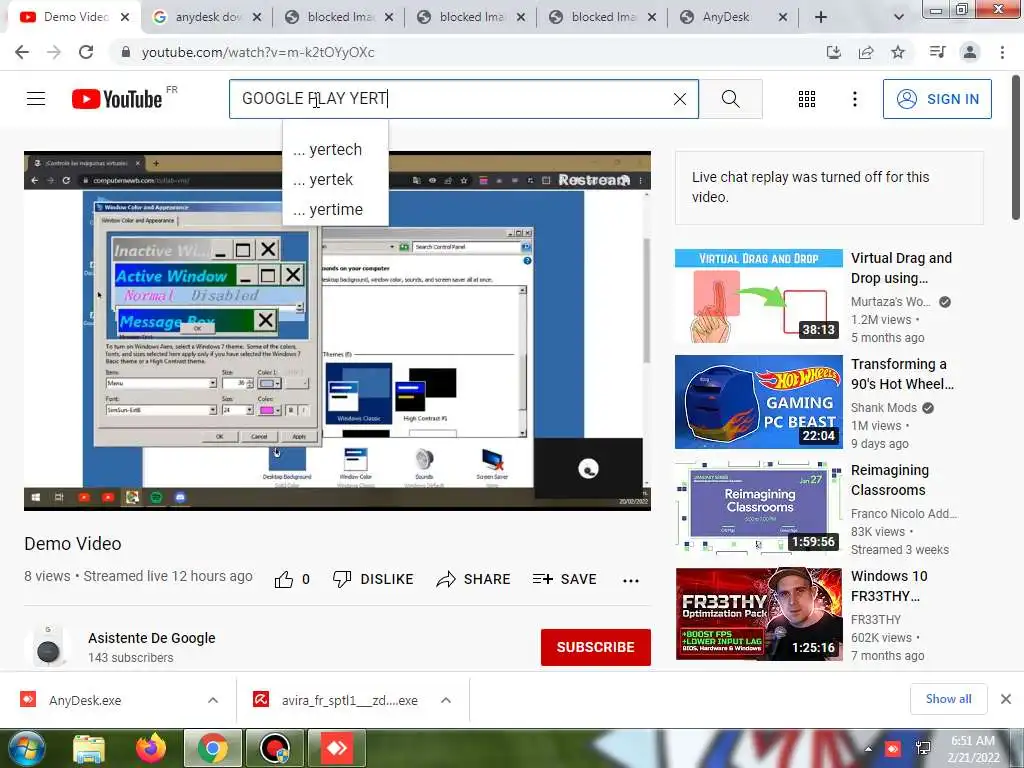Open the third blocked Image tab
1024x768 pixels.
point(603,17)
